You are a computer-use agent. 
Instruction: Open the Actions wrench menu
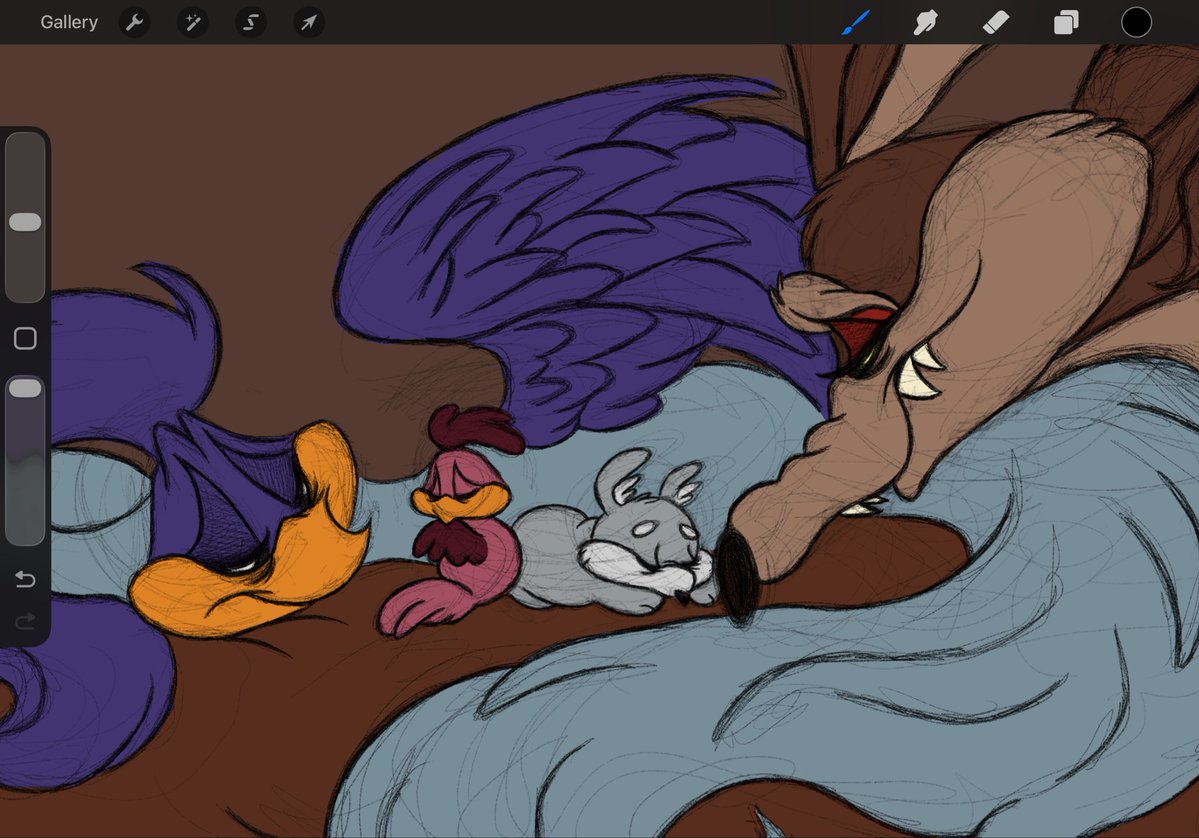[x=135, y=22]
